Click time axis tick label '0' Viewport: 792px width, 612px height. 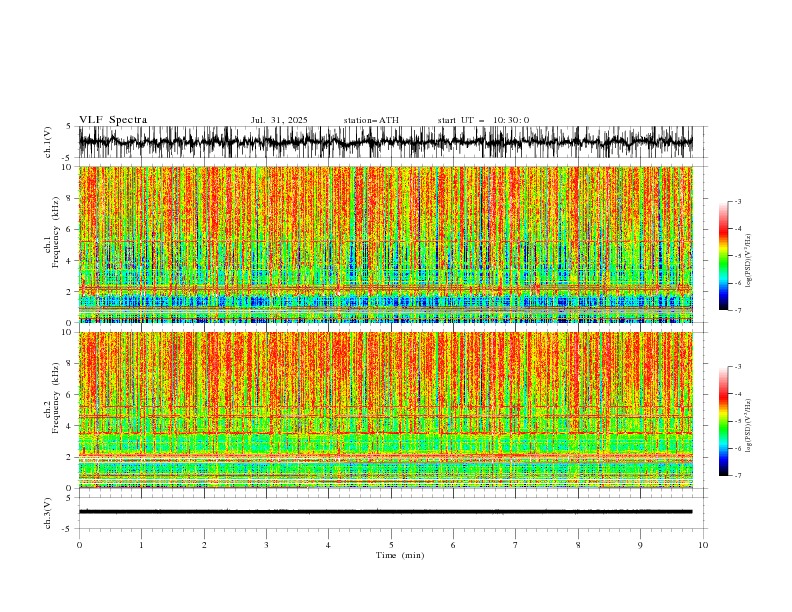(79, 545)
